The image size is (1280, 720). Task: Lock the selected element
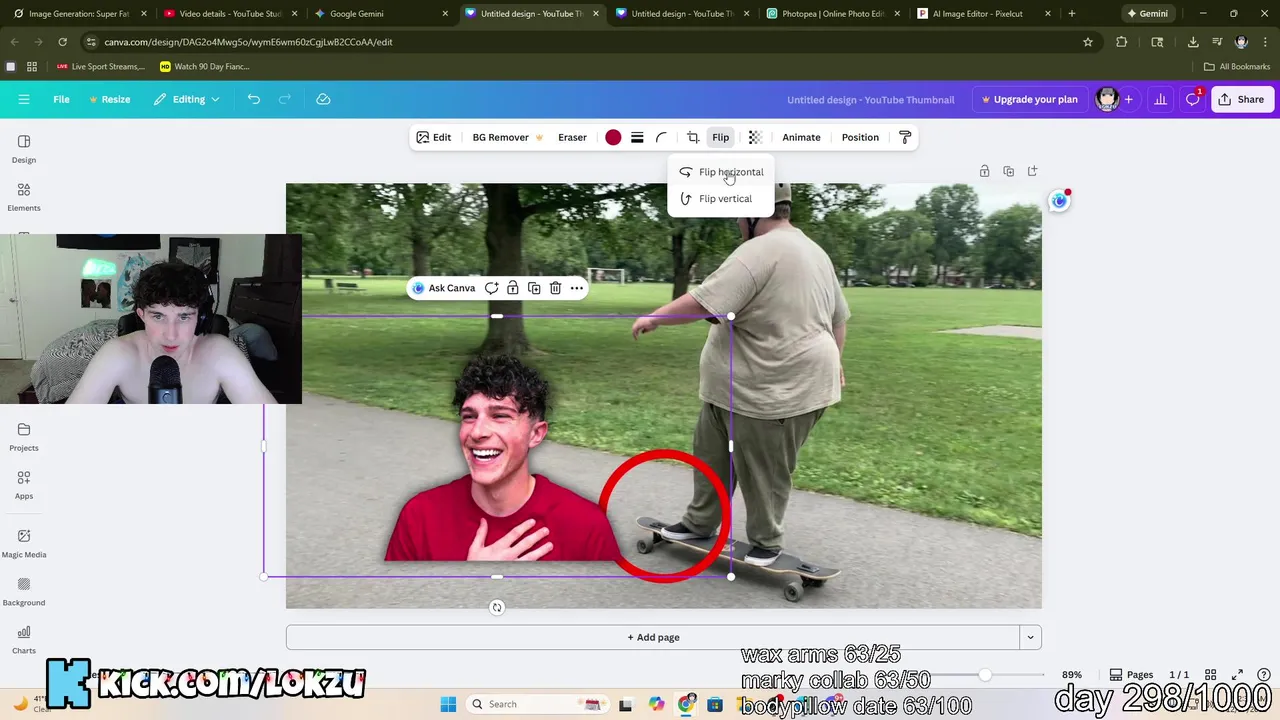tap(513, 288)
